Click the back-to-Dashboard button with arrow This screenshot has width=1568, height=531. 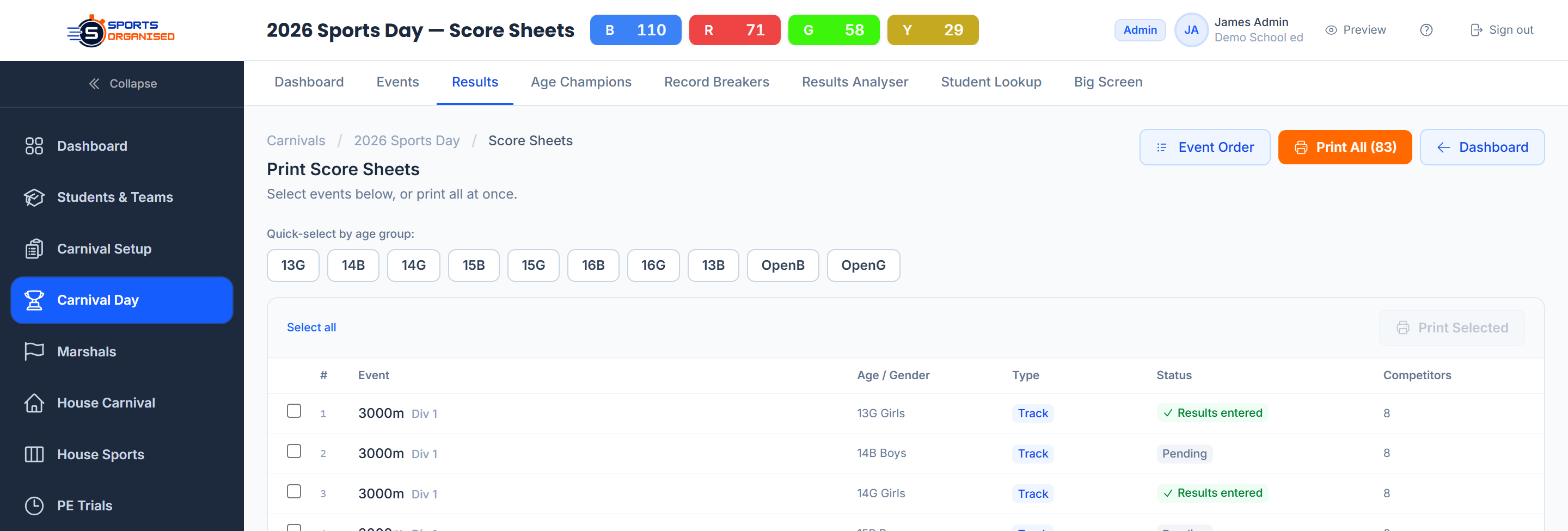click(x=1482, y=147)
